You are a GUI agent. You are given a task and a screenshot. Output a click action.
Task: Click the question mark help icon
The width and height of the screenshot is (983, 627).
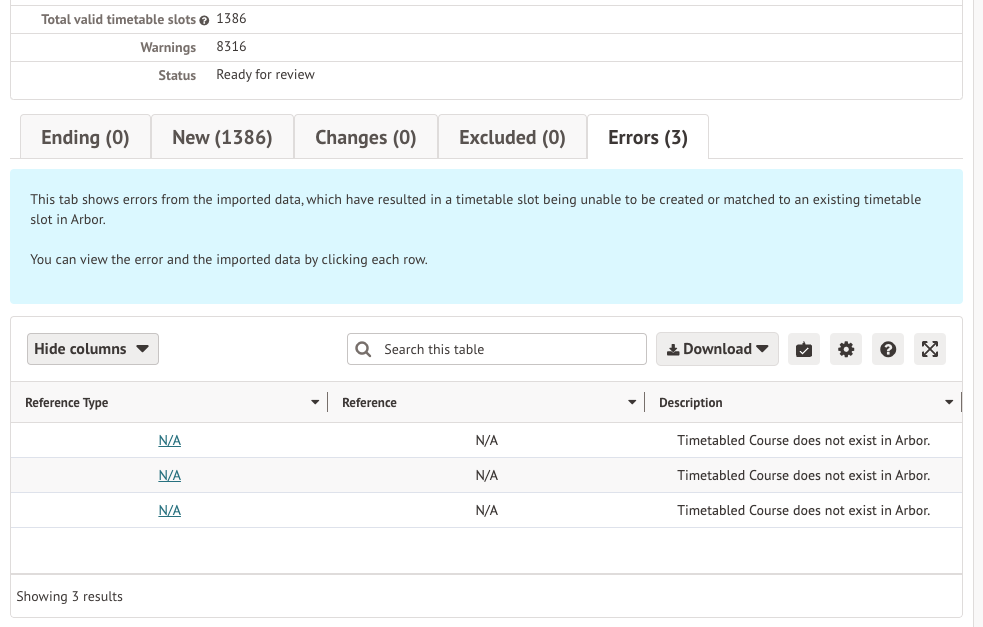click(888, 349)
